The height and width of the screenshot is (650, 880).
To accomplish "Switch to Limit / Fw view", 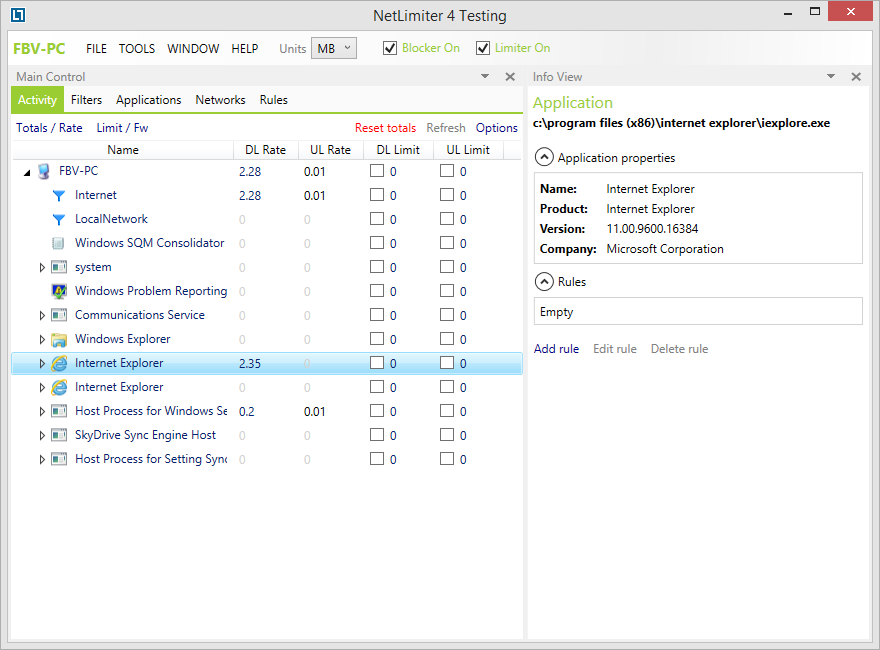I will click(x=122, y=128).
